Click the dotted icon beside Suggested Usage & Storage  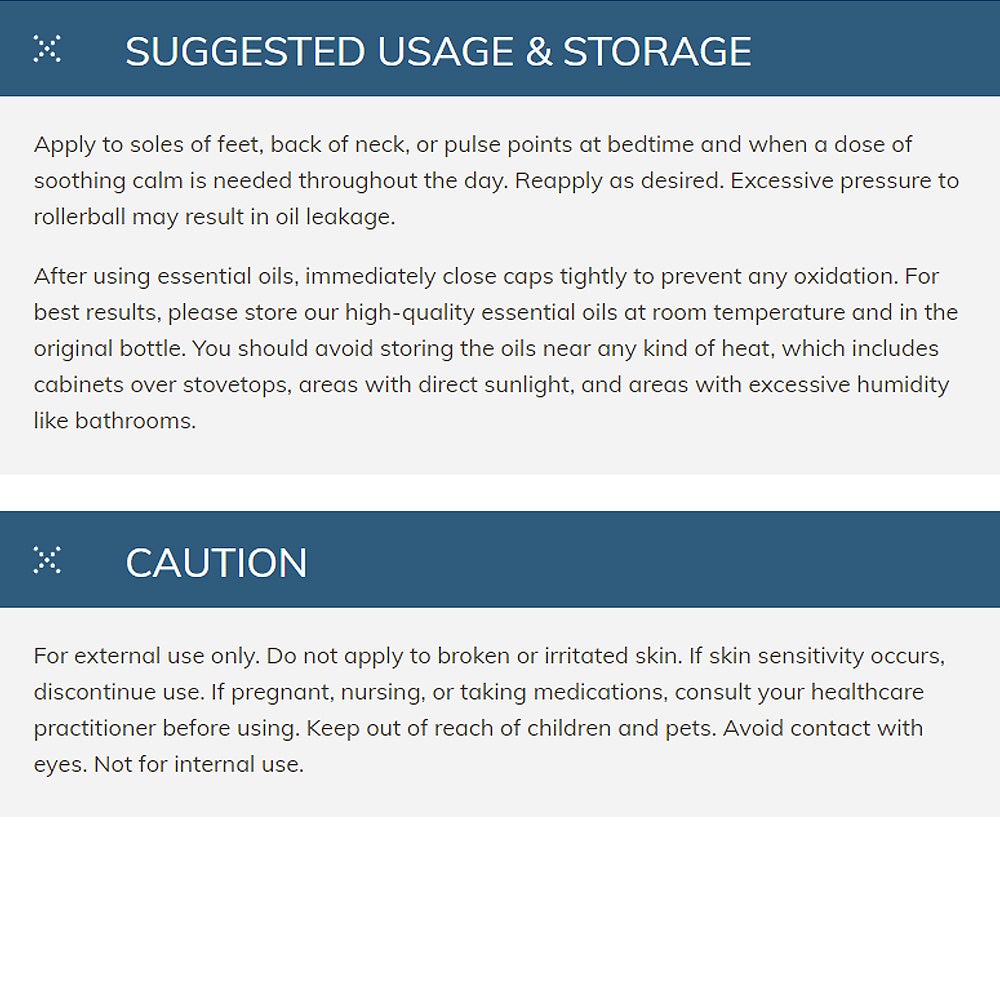[47, 48]
